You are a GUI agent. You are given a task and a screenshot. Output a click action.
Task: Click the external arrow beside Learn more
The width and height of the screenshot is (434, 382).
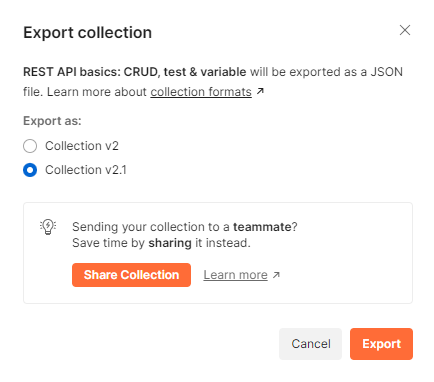(x=276, y=275)
